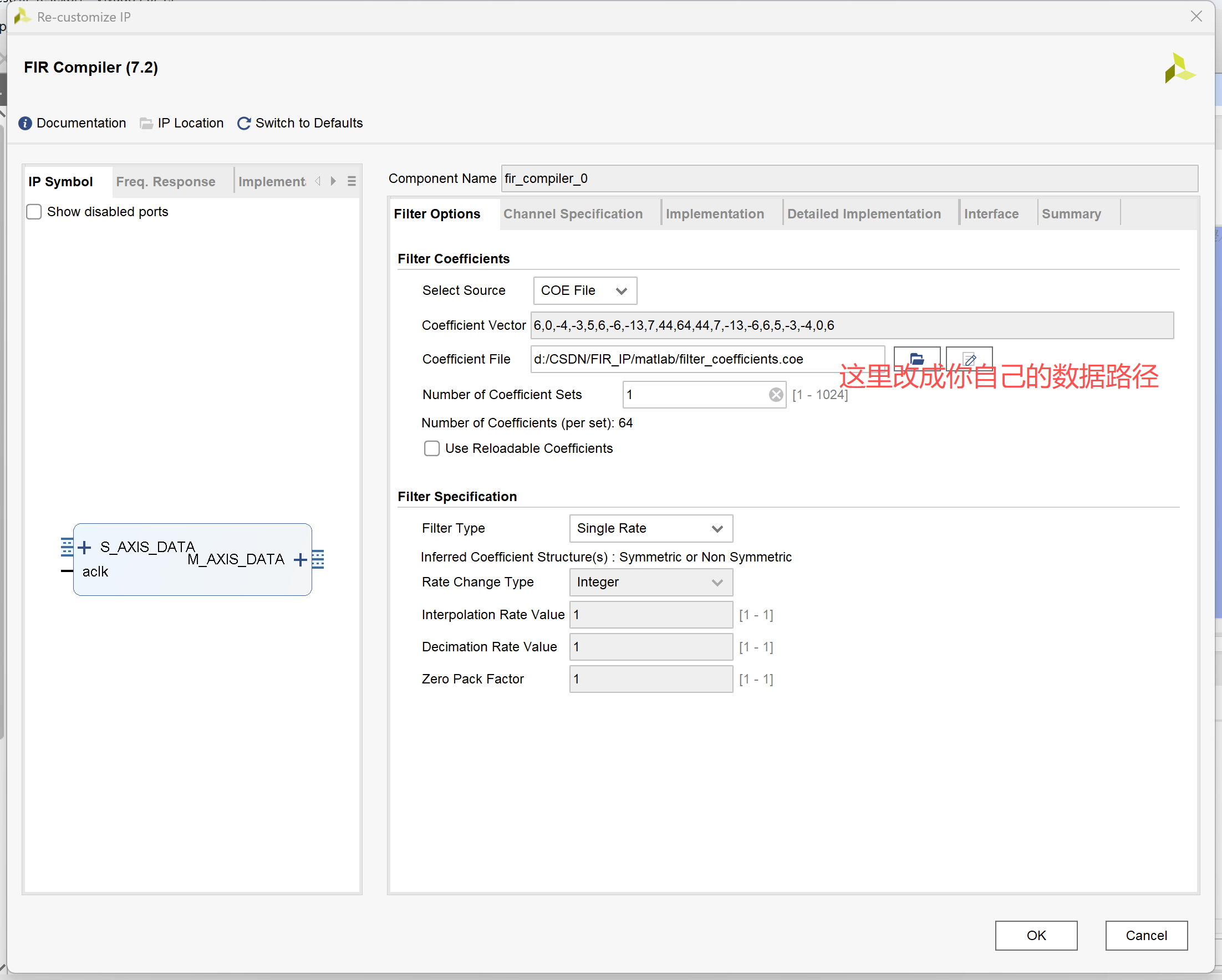This screenshot has height=980, width=1222.
Task: Expand the S_AXIS_DATA port plus icon
Action: [x=84, y=547]
